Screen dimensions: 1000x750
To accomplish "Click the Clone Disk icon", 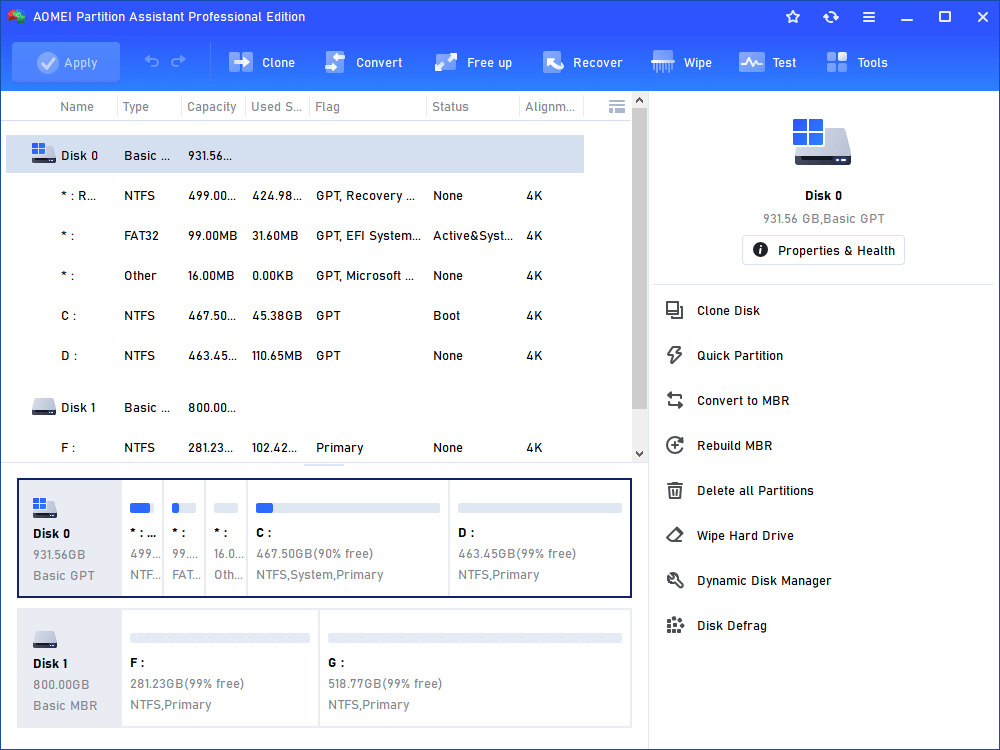I will click(x=674, y=311).
